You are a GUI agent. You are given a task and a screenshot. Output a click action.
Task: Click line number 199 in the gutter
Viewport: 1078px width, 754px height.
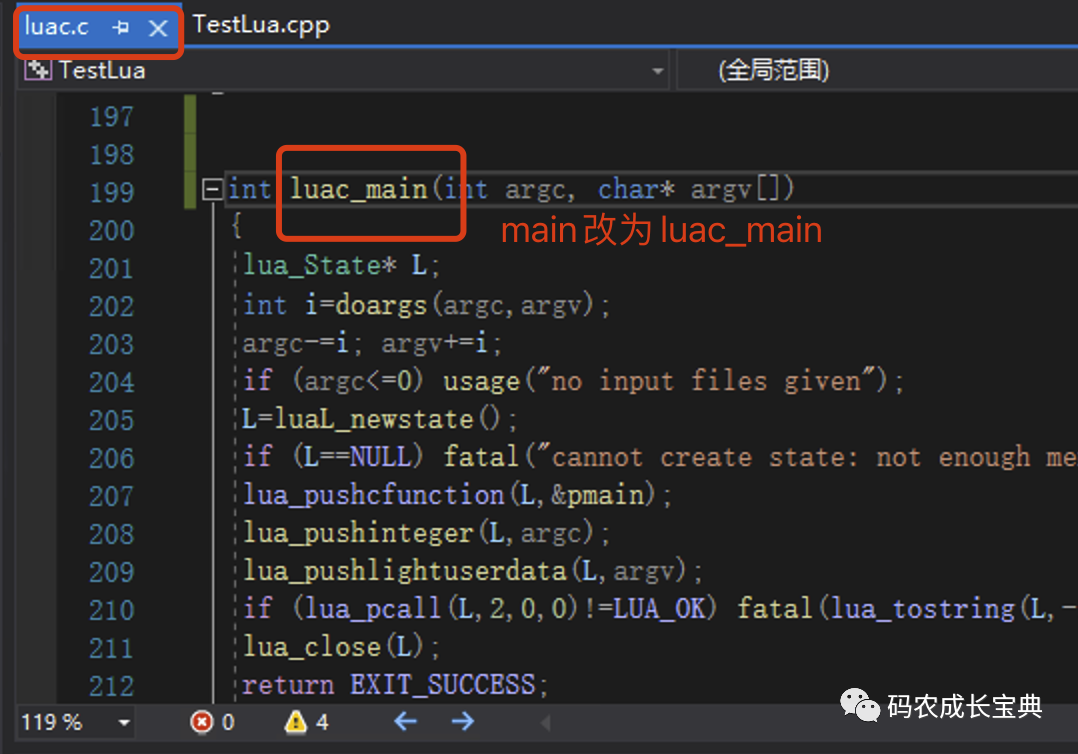click(x=110, y=188)
